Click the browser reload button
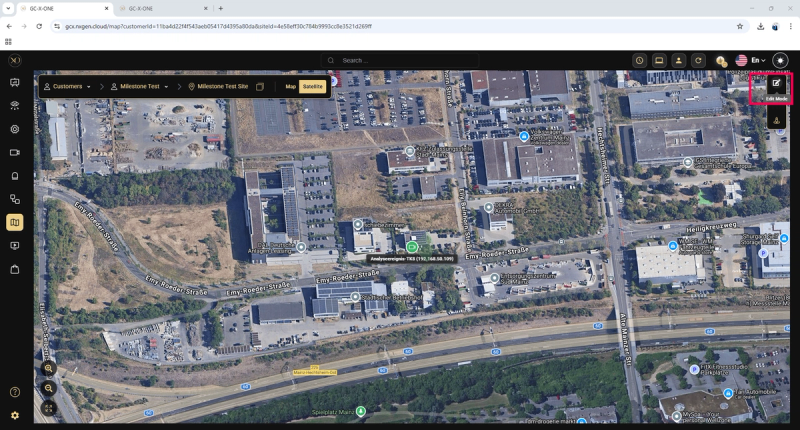Screen dimensions: 800x430 pos(39,26)
